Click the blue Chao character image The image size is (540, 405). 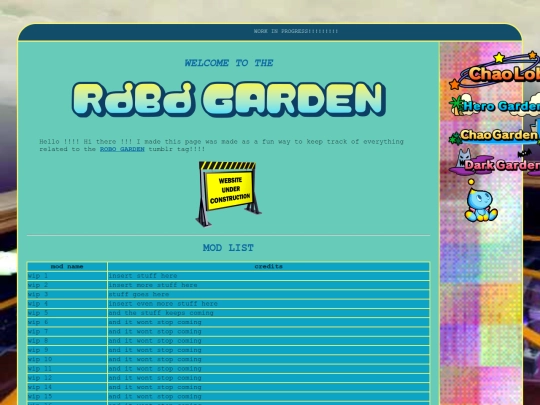tap(481, 200)
